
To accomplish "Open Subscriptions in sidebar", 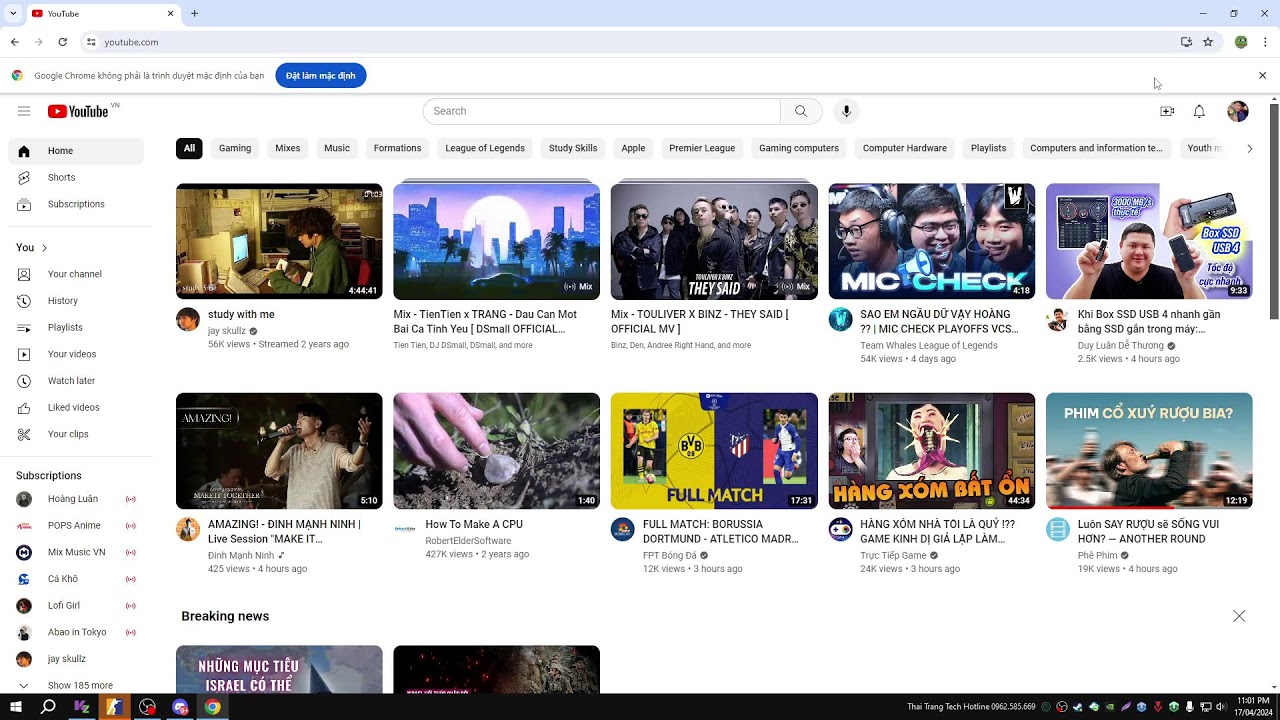I will click(76, 204).
